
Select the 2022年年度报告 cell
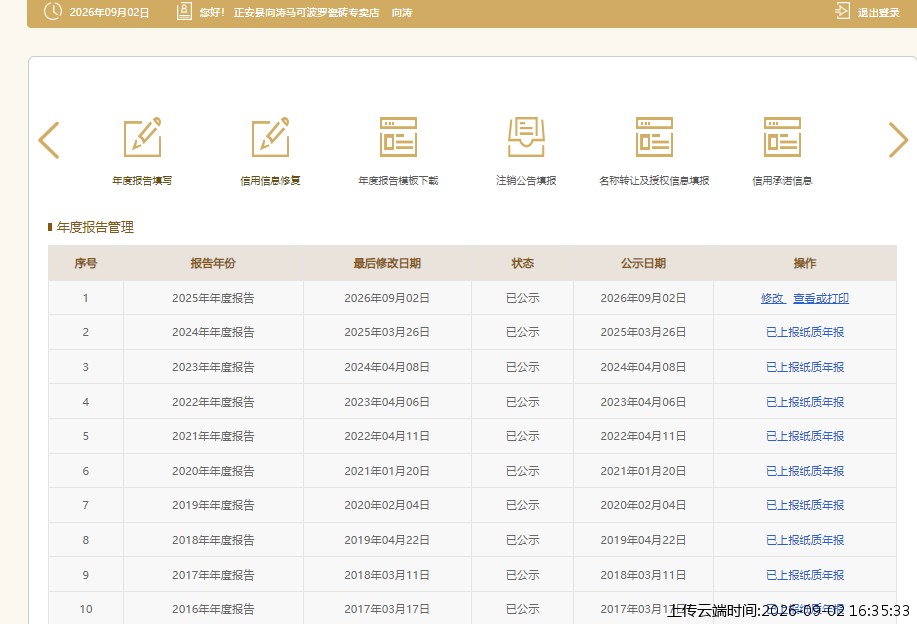pyautogui.click(x=213, y=402)
